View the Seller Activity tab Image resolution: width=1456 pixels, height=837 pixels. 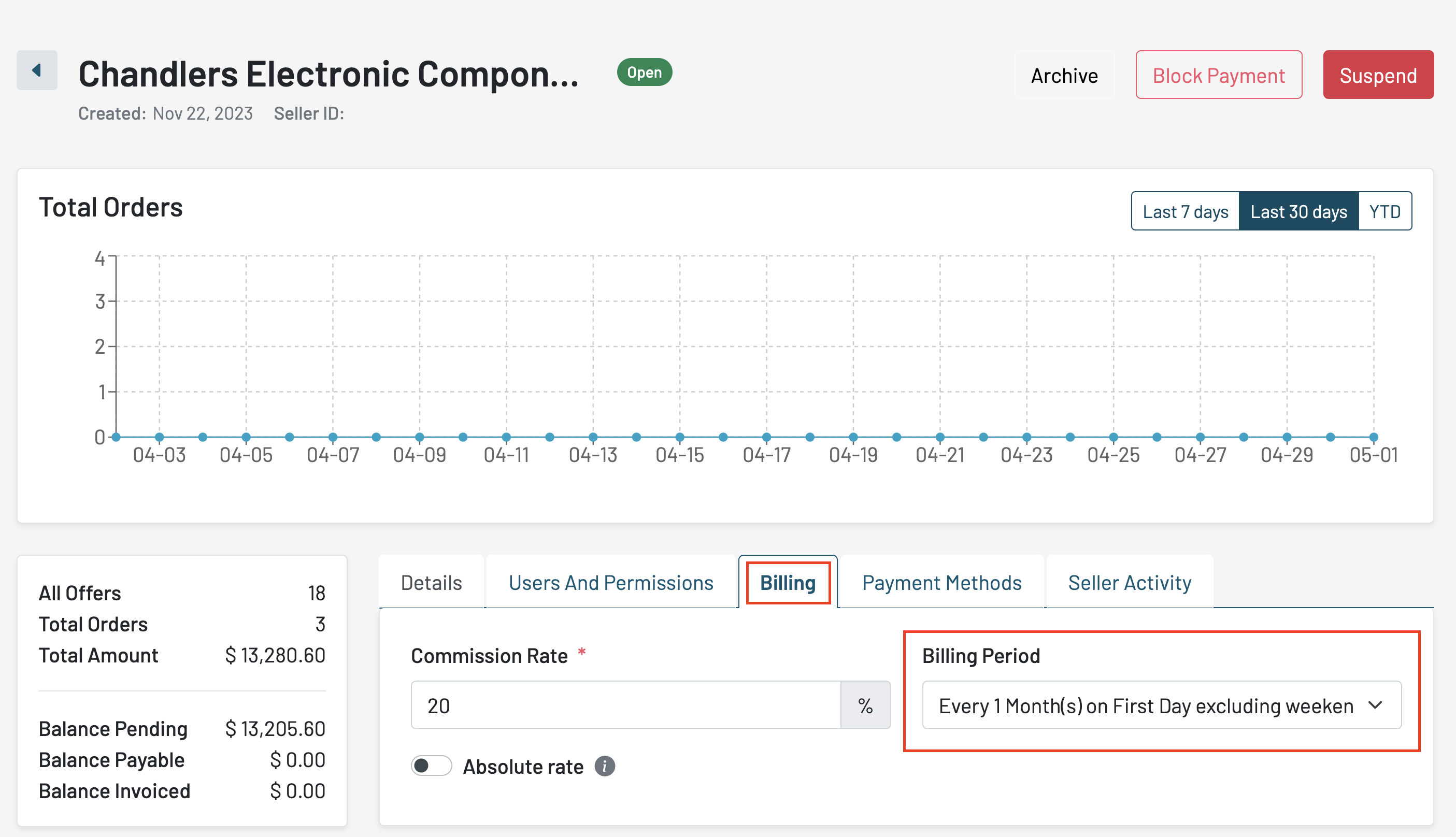coord(1130,582)
